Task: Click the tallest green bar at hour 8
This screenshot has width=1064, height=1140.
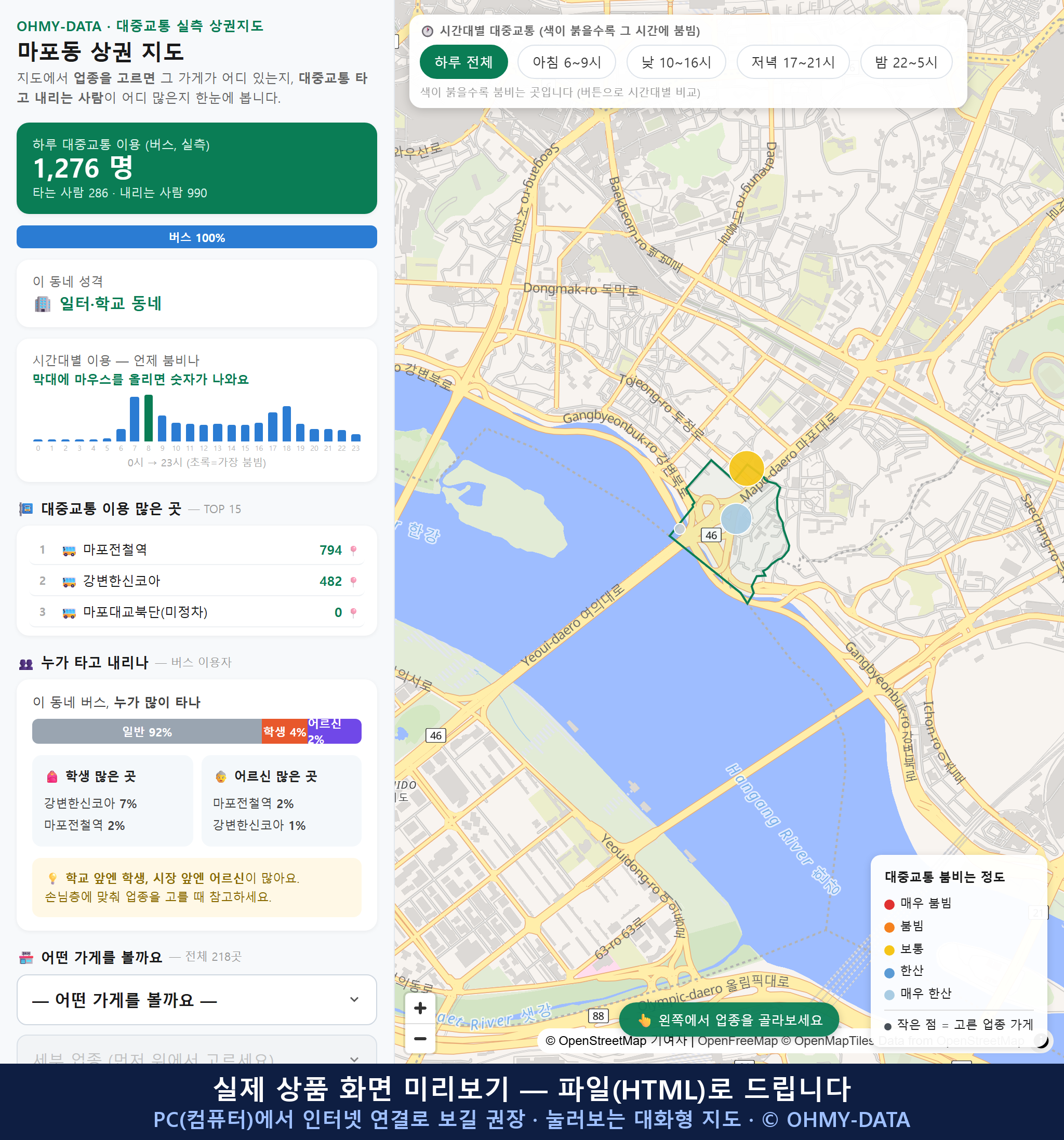Action: (x=149, y=418)
